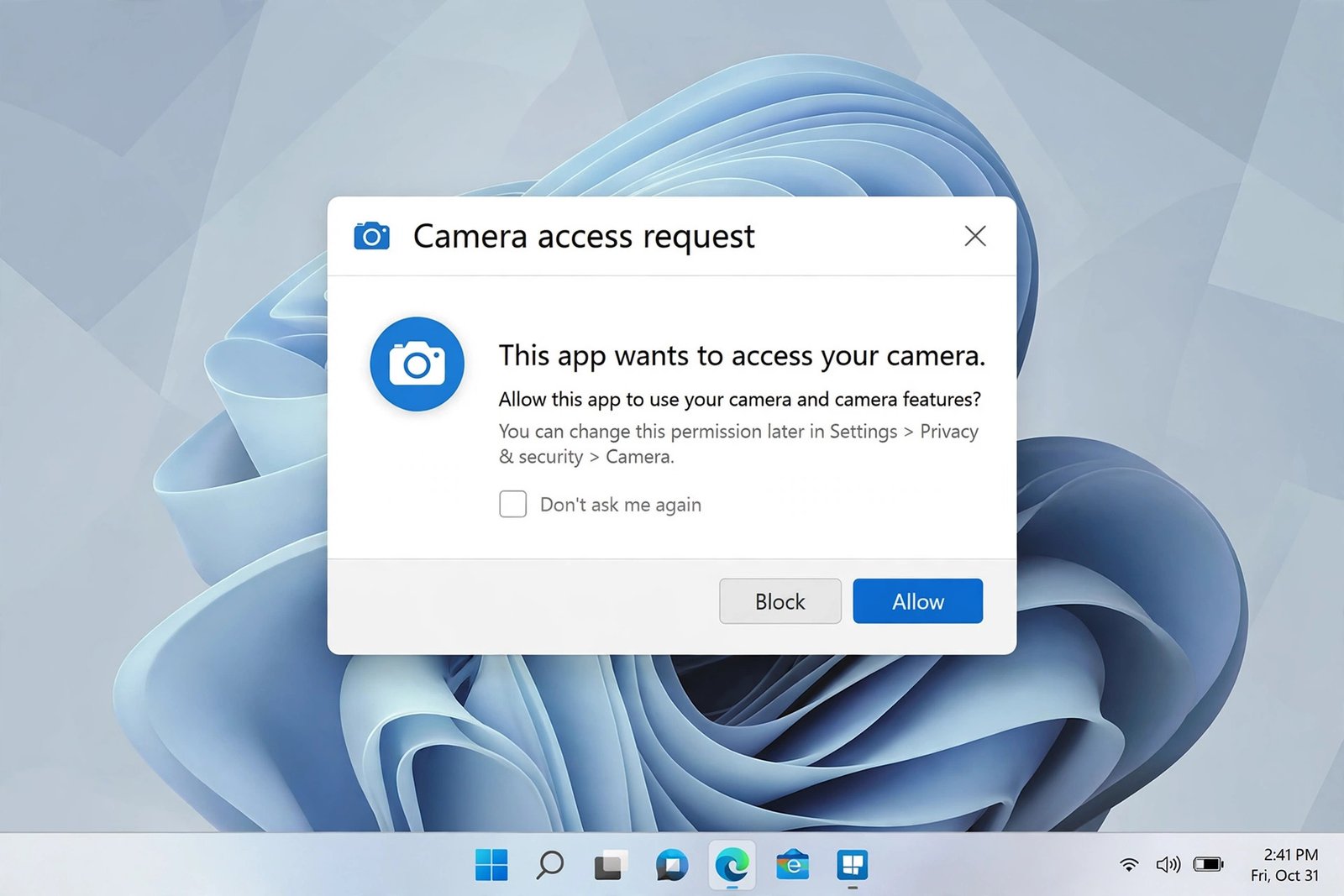Switch to Microsoft Edge on taskbar

(732, 865)
